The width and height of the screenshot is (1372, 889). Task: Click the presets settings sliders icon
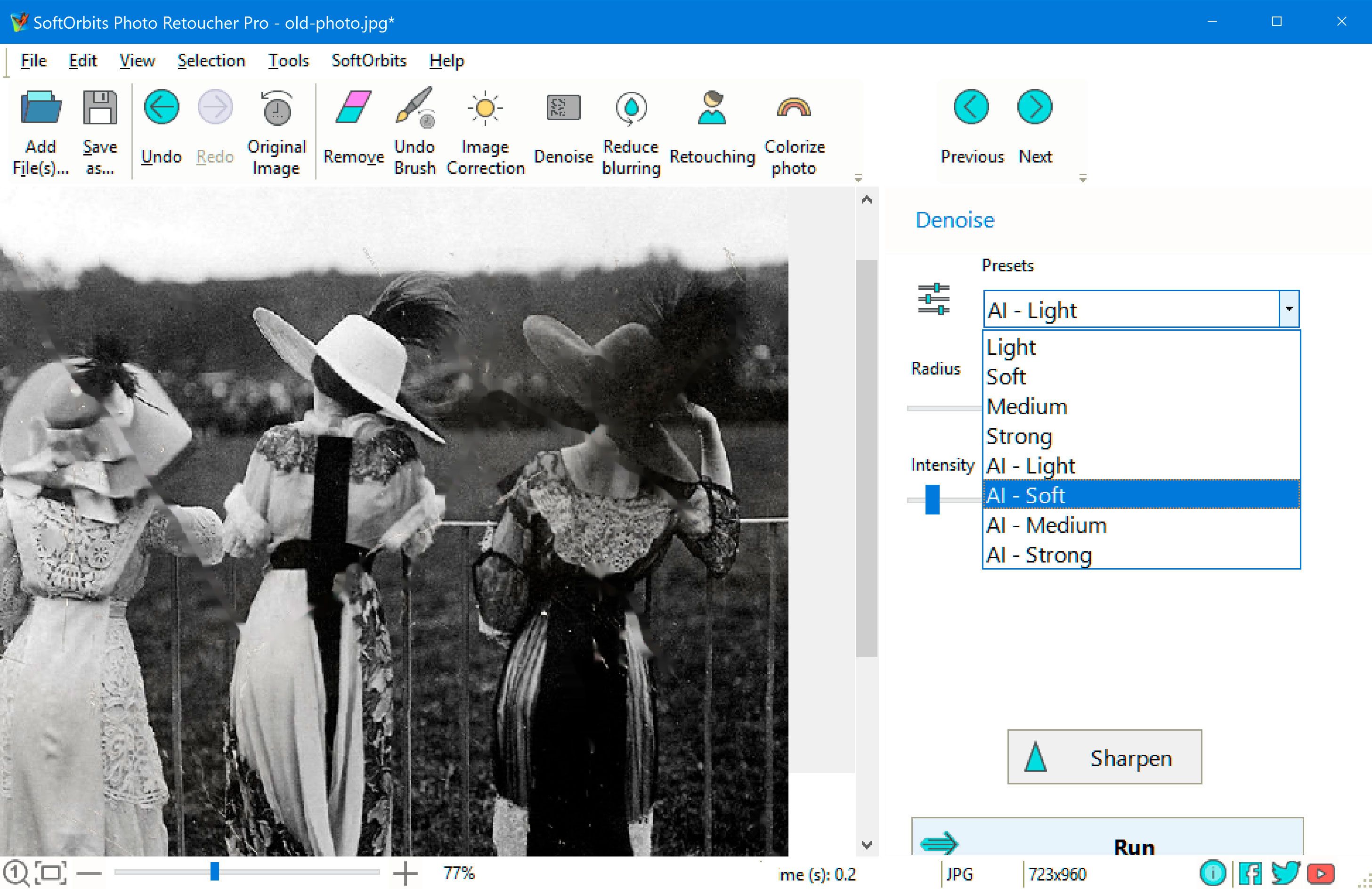(934, 299)
